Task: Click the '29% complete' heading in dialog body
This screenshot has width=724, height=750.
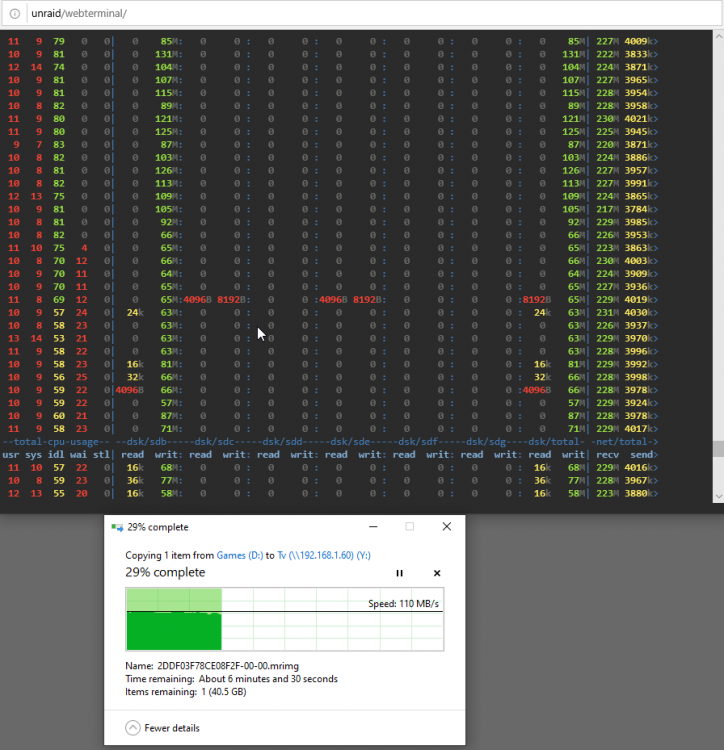Action: click(x=165, y=572)
